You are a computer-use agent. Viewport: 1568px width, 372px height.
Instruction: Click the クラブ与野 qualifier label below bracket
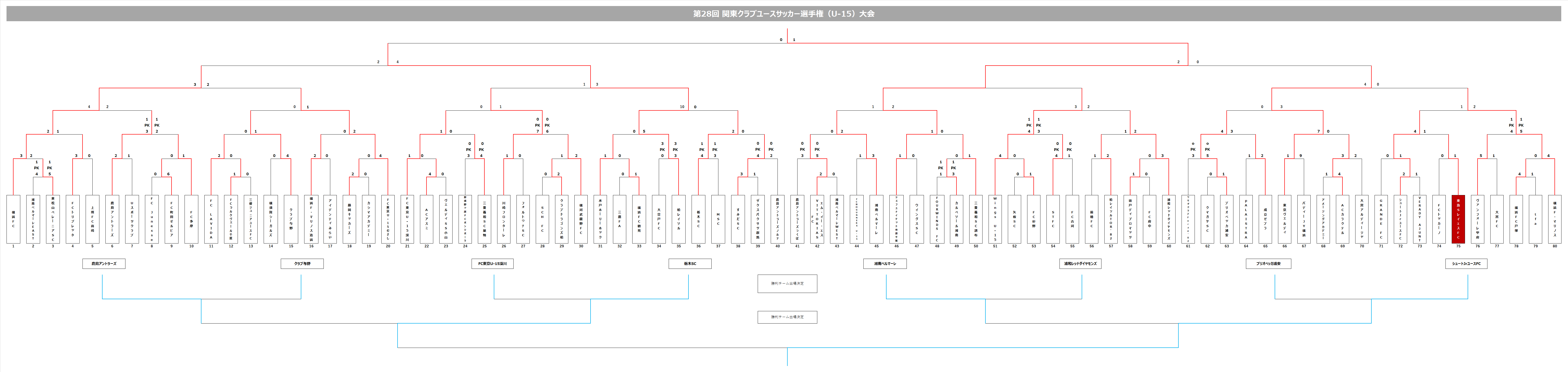pyautogui.click(x=302, y=264)
